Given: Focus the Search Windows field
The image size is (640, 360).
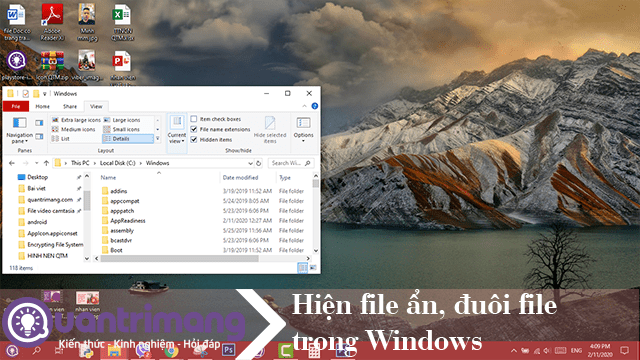Looking at the screenshot, I should pos(291,163).
